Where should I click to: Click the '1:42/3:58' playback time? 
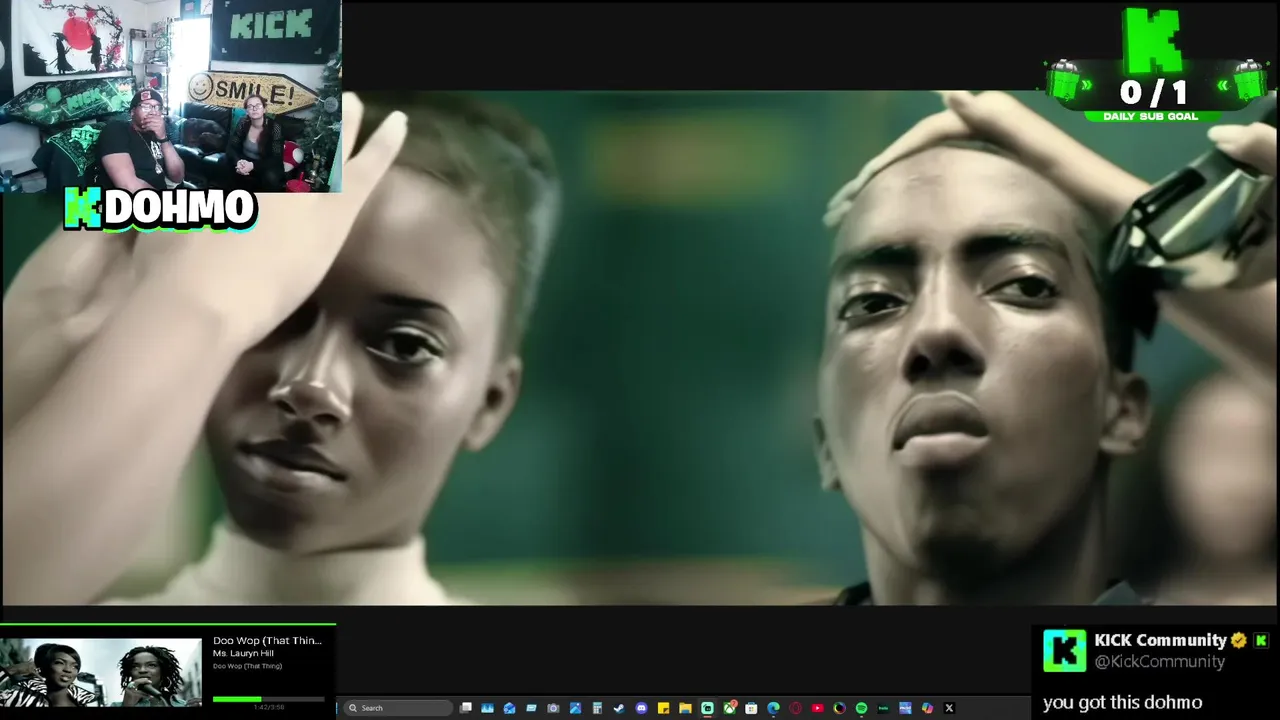[x=269, y=707]
